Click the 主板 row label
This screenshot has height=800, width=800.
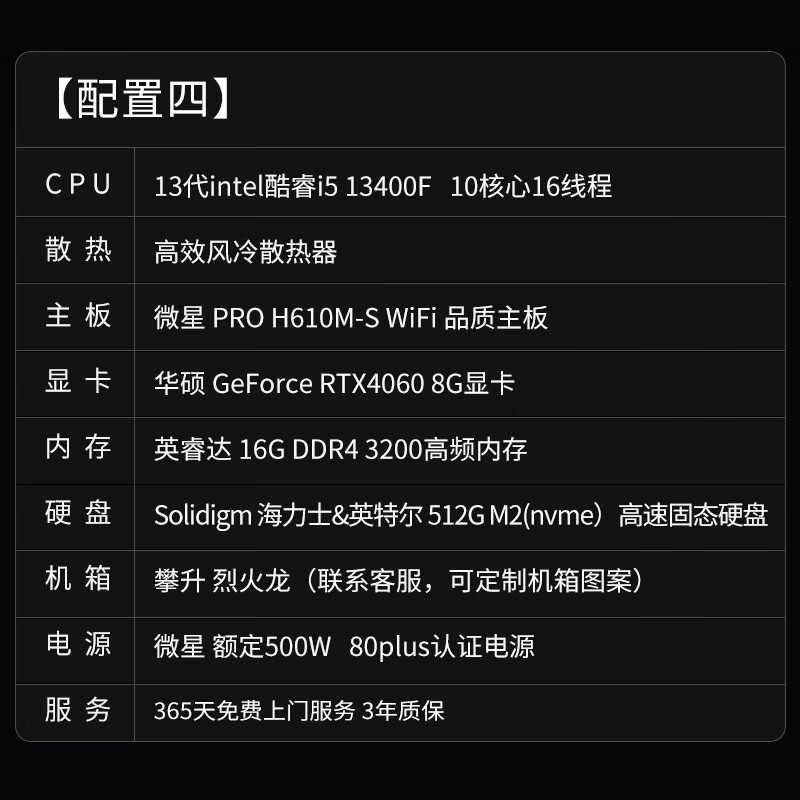tap(78, 317)
